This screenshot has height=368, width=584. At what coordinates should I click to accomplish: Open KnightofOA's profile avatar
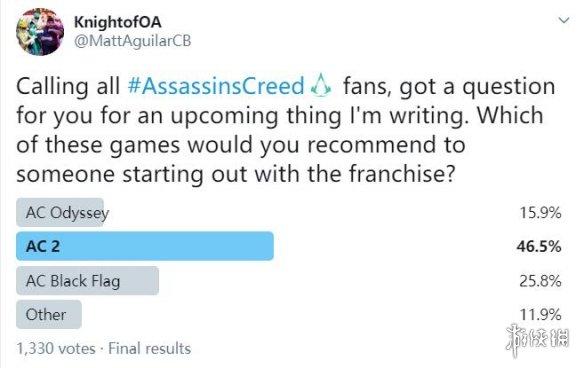(x=40, y=32)
